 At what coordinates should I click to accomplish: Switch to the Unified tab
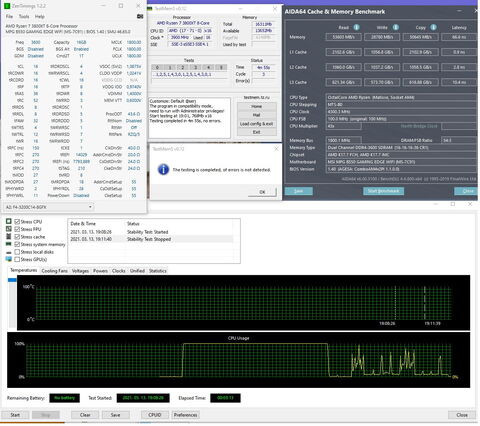pos(137,271)
